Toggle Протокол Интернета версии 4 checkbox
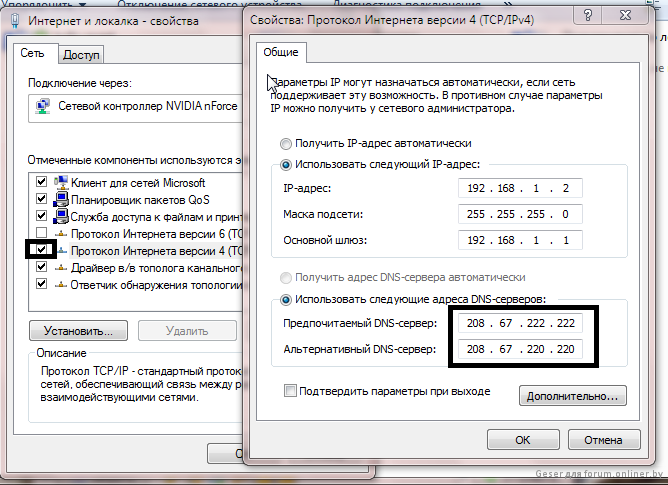668x485 pixels. coord(41,250)
